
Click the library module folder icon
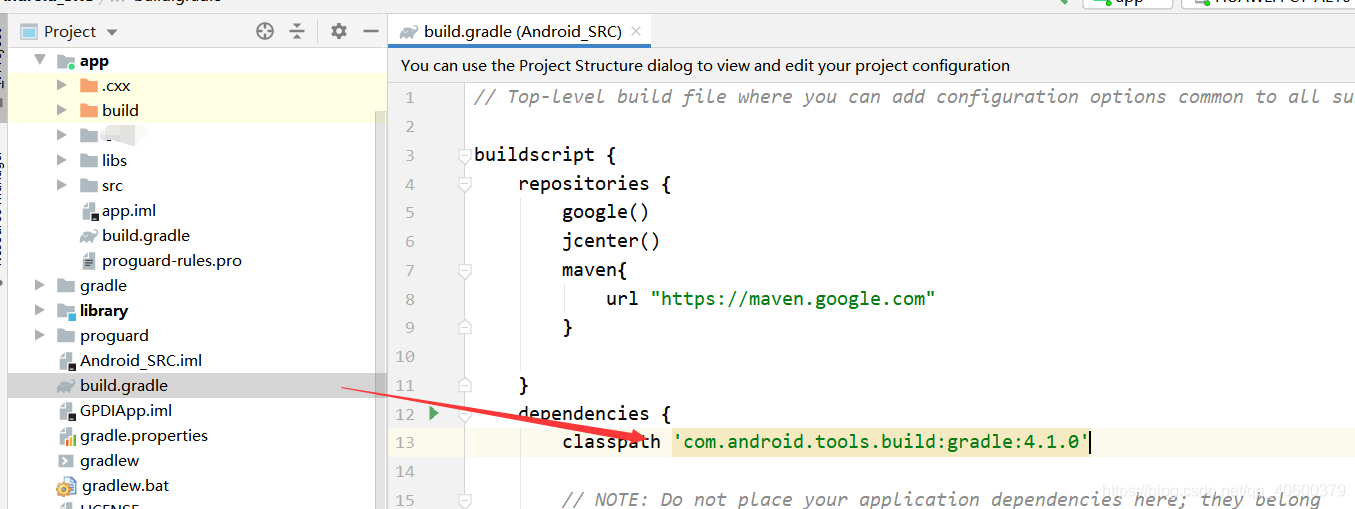[x=66, y=311]
